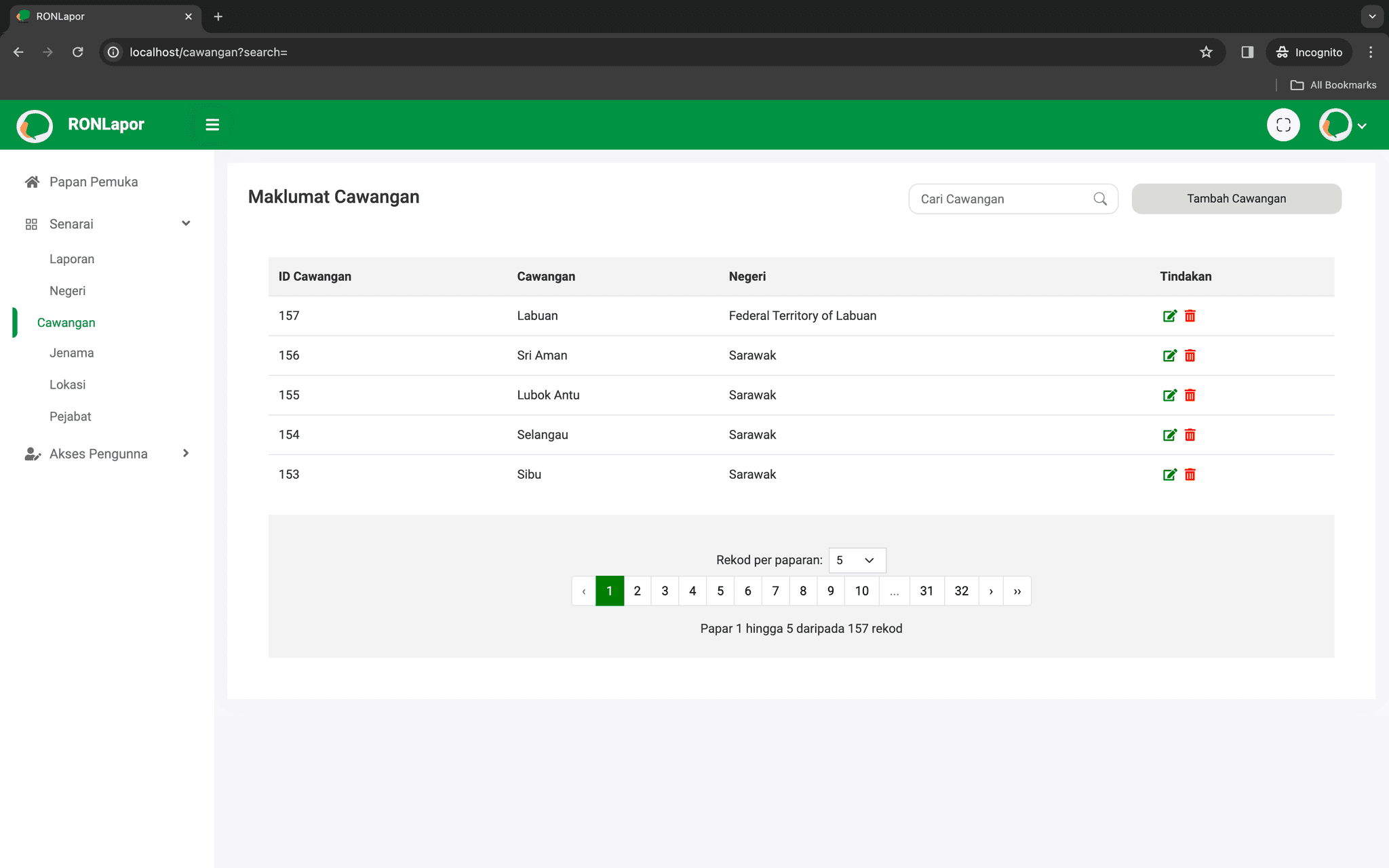Open Laporan in sidebar
Screen dimensions: 1389x868
point(72,259)
